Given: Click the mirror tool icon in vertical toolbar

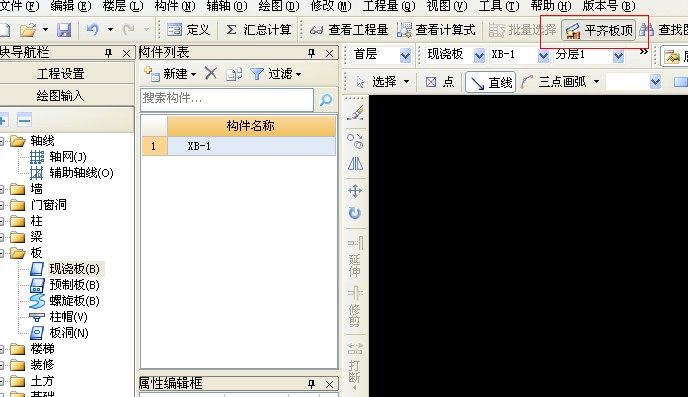Looking at the screenshot, I should tap(355, 164).
